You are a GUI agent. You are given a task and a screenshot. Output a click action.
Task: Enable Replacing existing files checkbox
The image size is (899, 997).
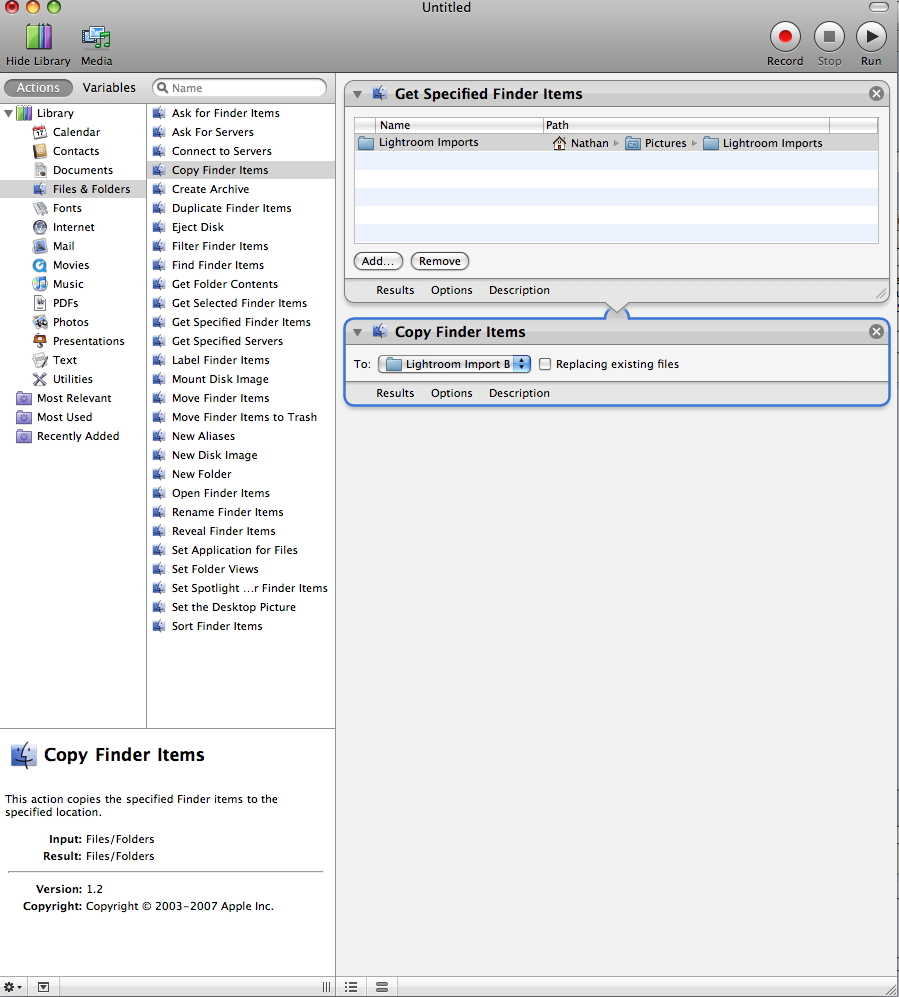click(x=545, y=364)
